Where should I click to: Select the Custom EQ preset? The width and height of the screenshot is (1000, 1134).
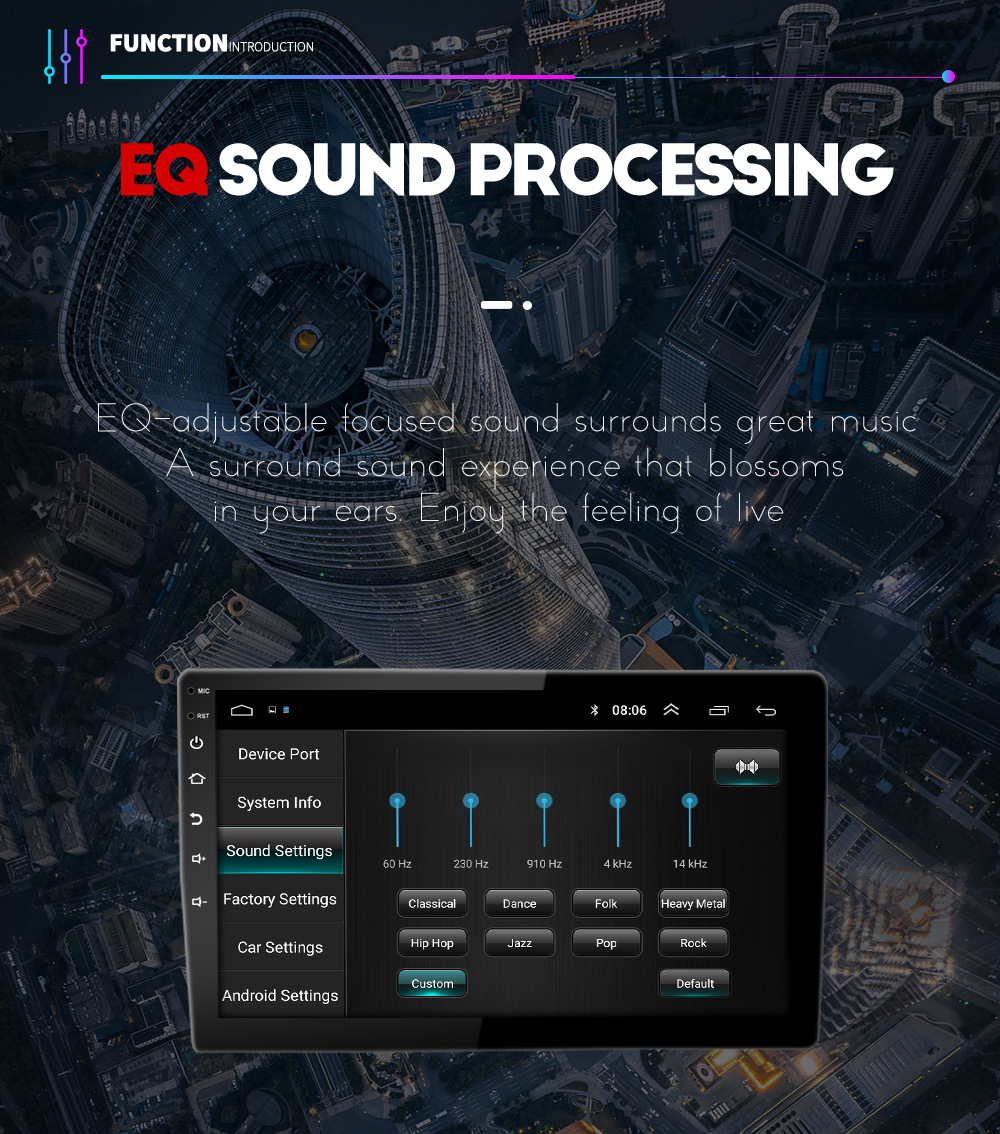(432, 984)
